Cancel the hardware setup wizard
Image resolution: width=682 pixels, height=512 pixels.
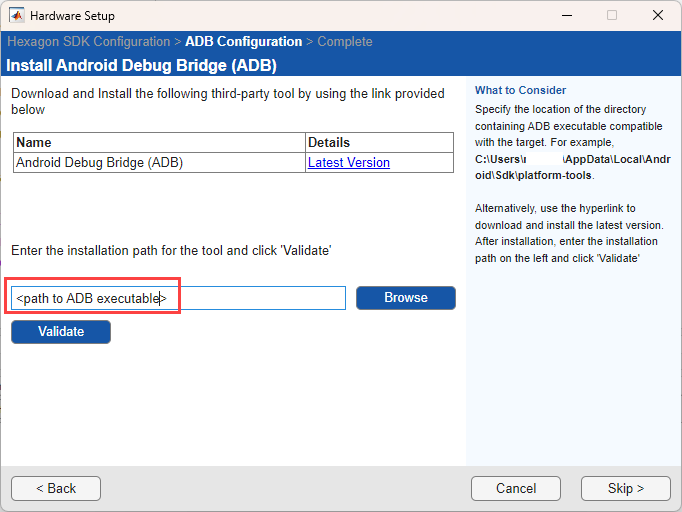tap(516, 488)
